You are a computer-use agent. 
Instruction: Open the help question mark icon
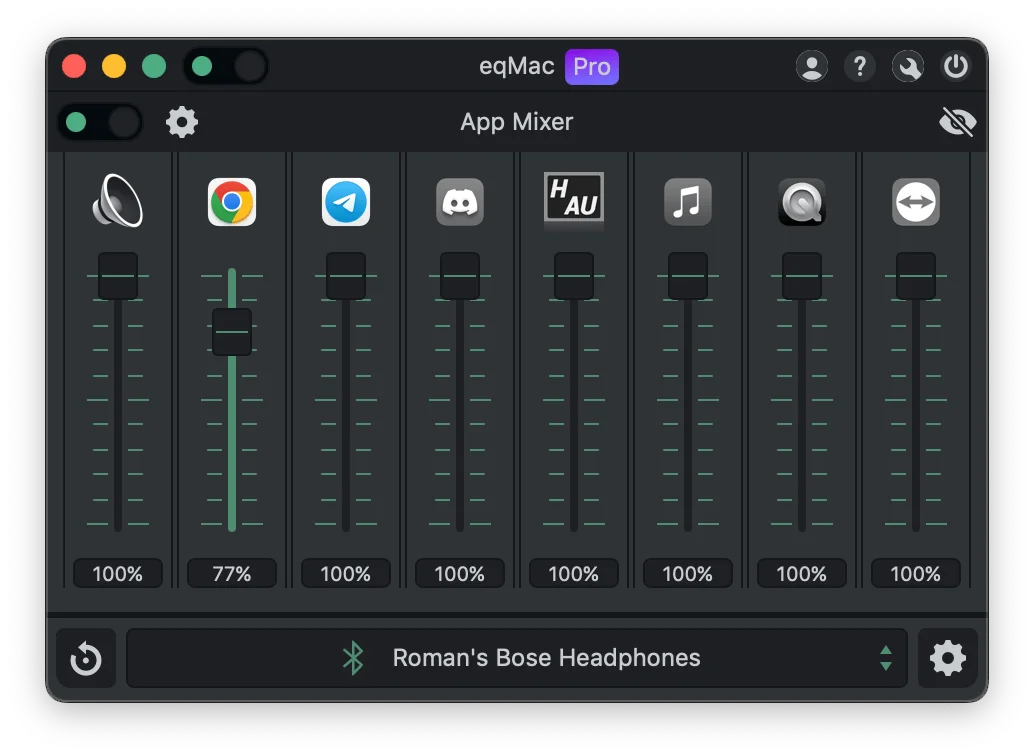tap(860, 67)
